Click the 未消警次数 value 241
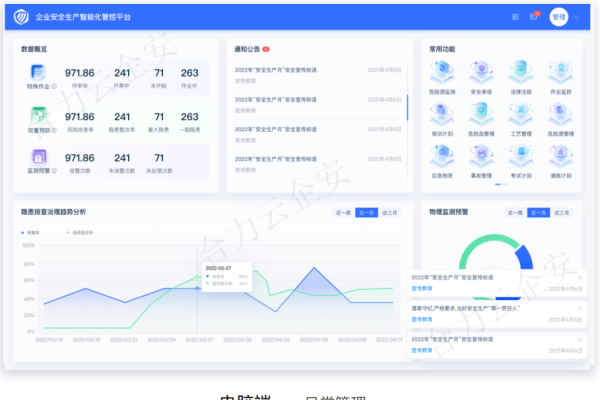Image resolution: width=600 pixels, height=400 pixels. coord(122,158)
